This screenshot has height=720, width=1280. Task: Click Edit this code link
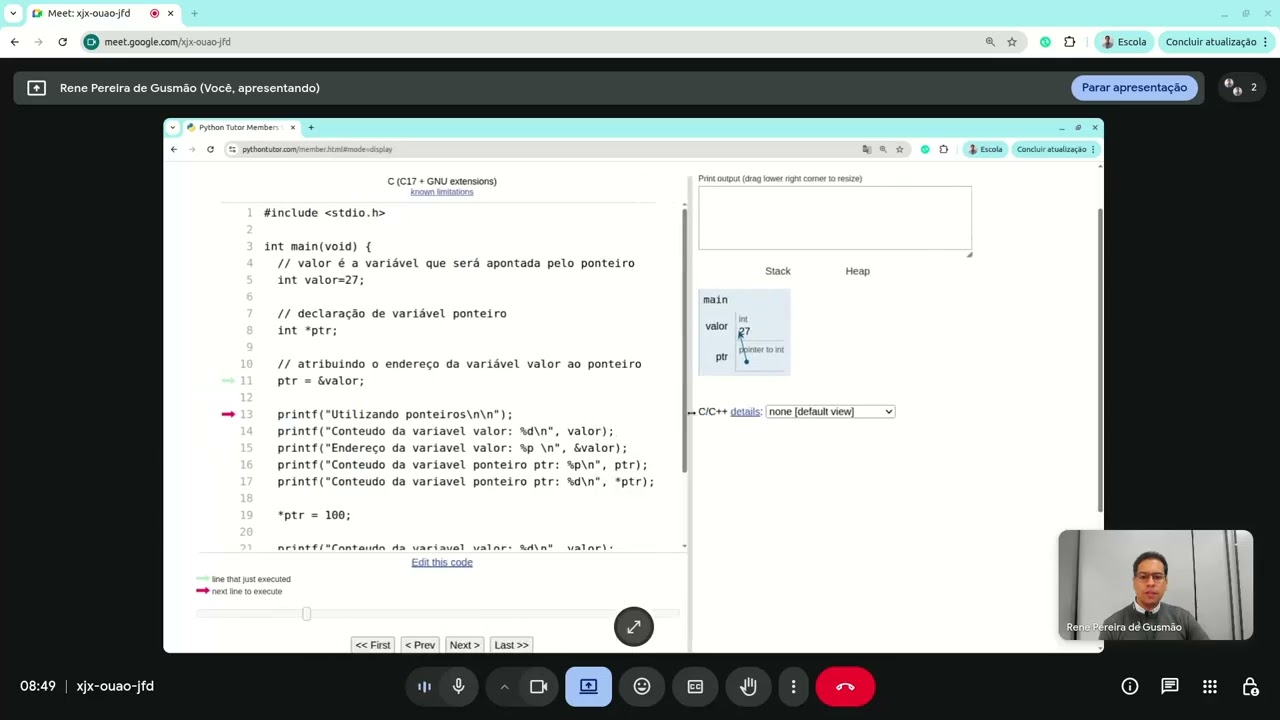tap(442, 562)
